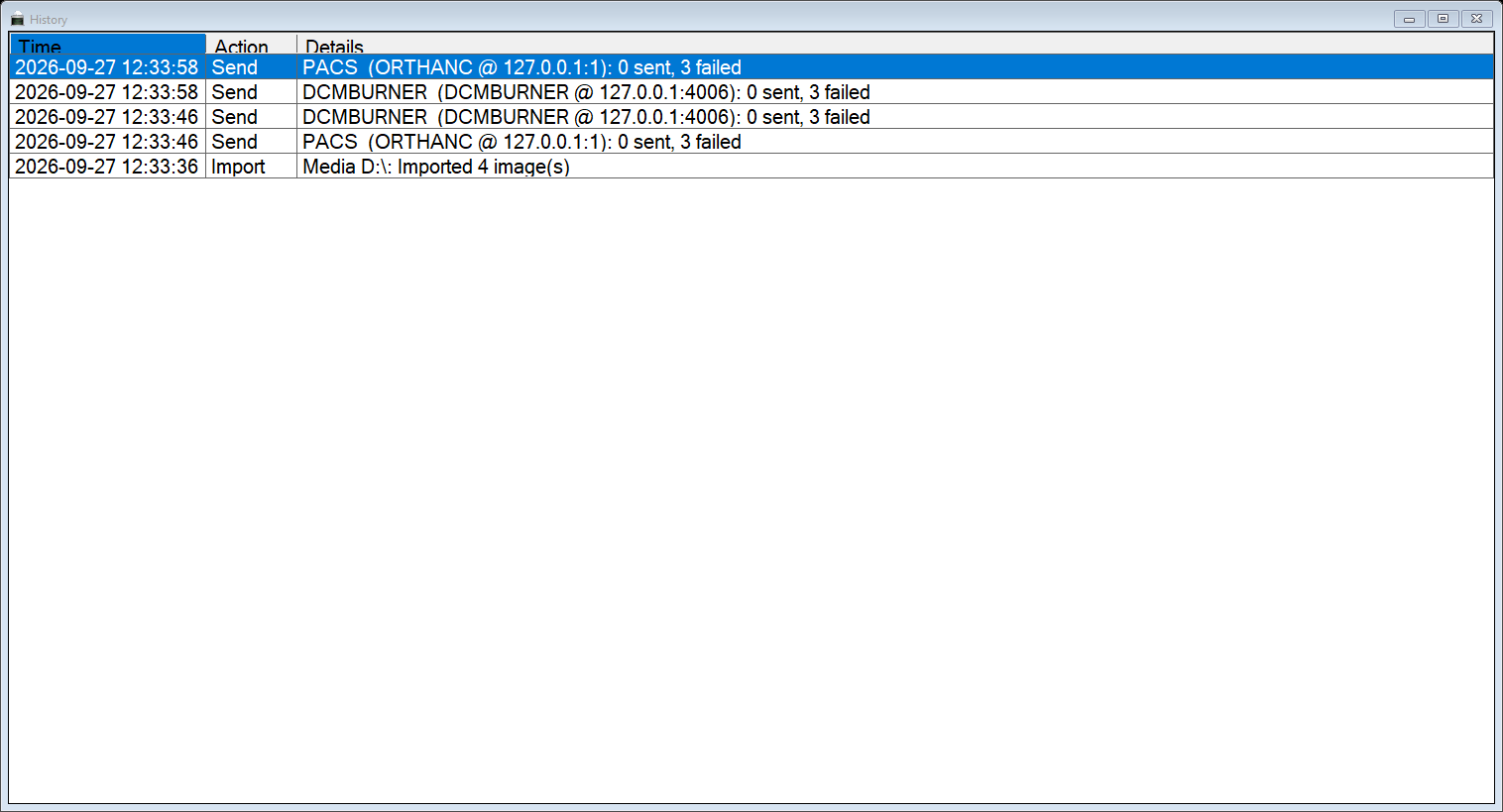
Task: Click the History window title bar icon
Action: tap(17, 19)
